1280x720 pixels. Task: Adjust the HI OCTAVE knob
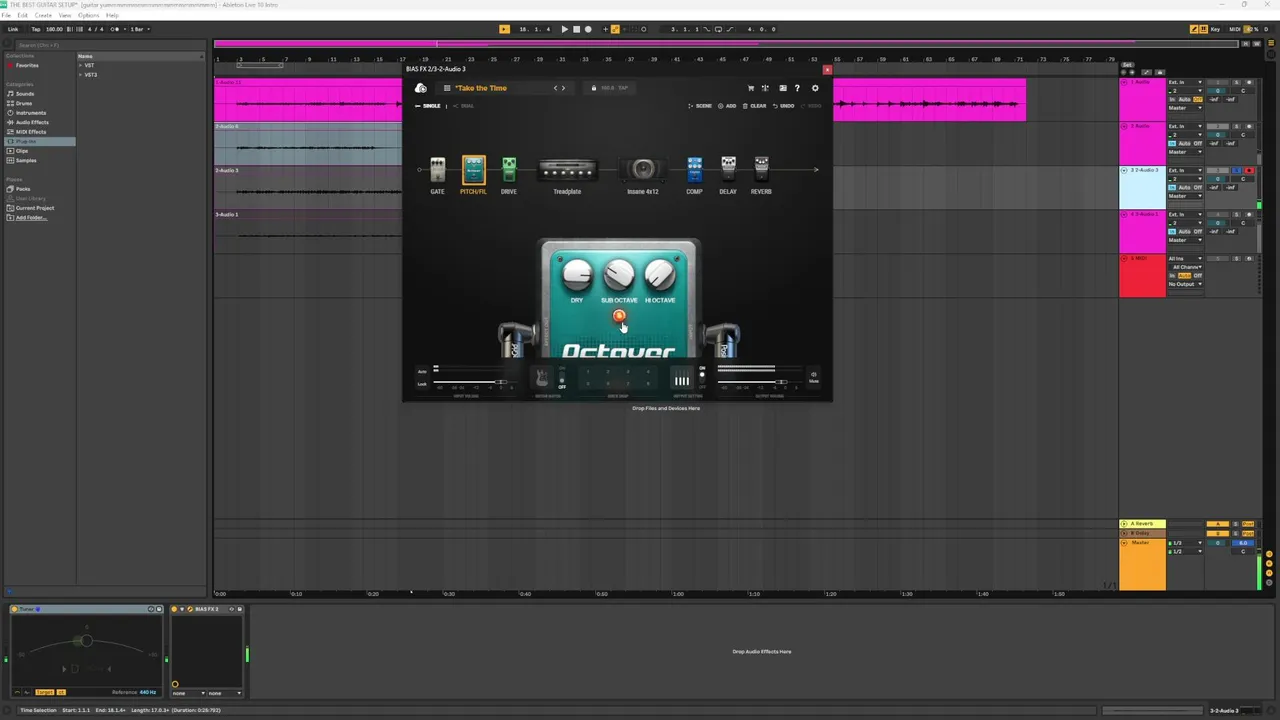coord(660,273)
